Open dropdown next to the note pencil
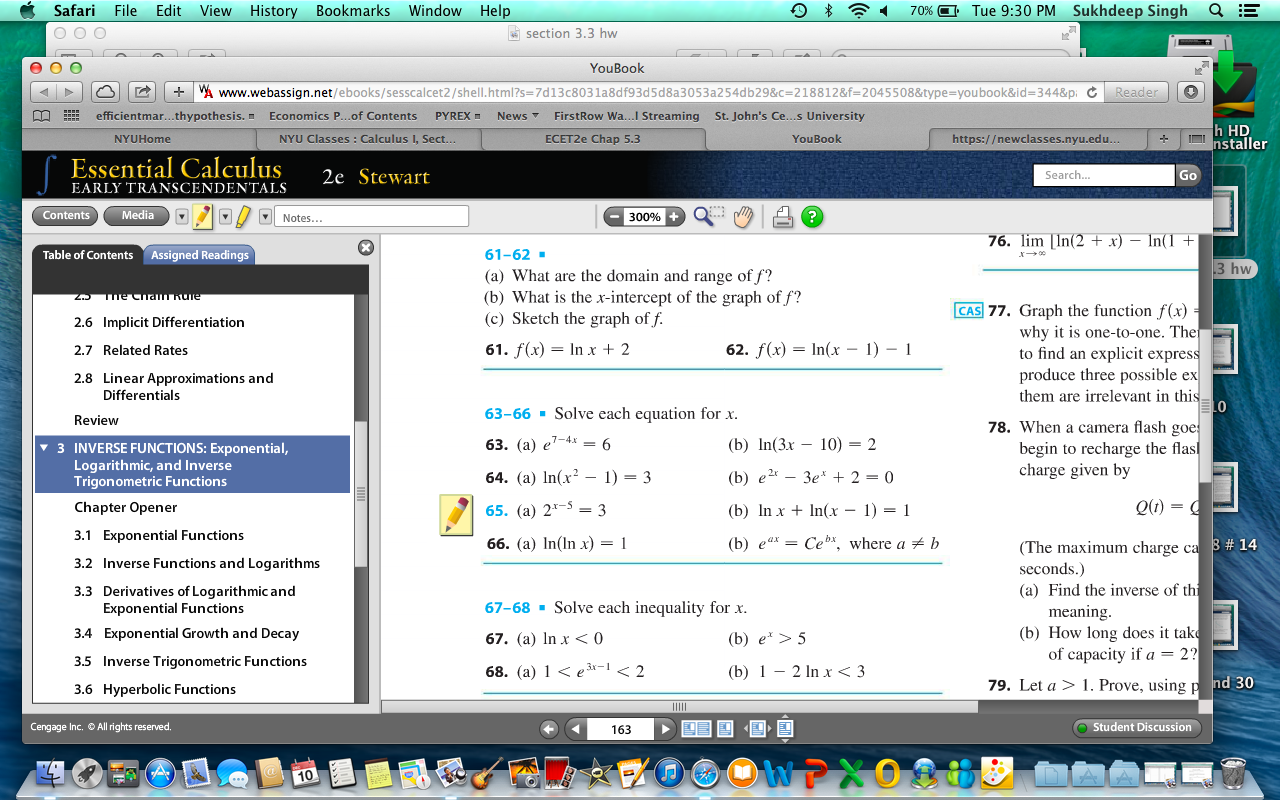Screen dimensions: 1280x800 pyautogui.click(x=225, y=217)
